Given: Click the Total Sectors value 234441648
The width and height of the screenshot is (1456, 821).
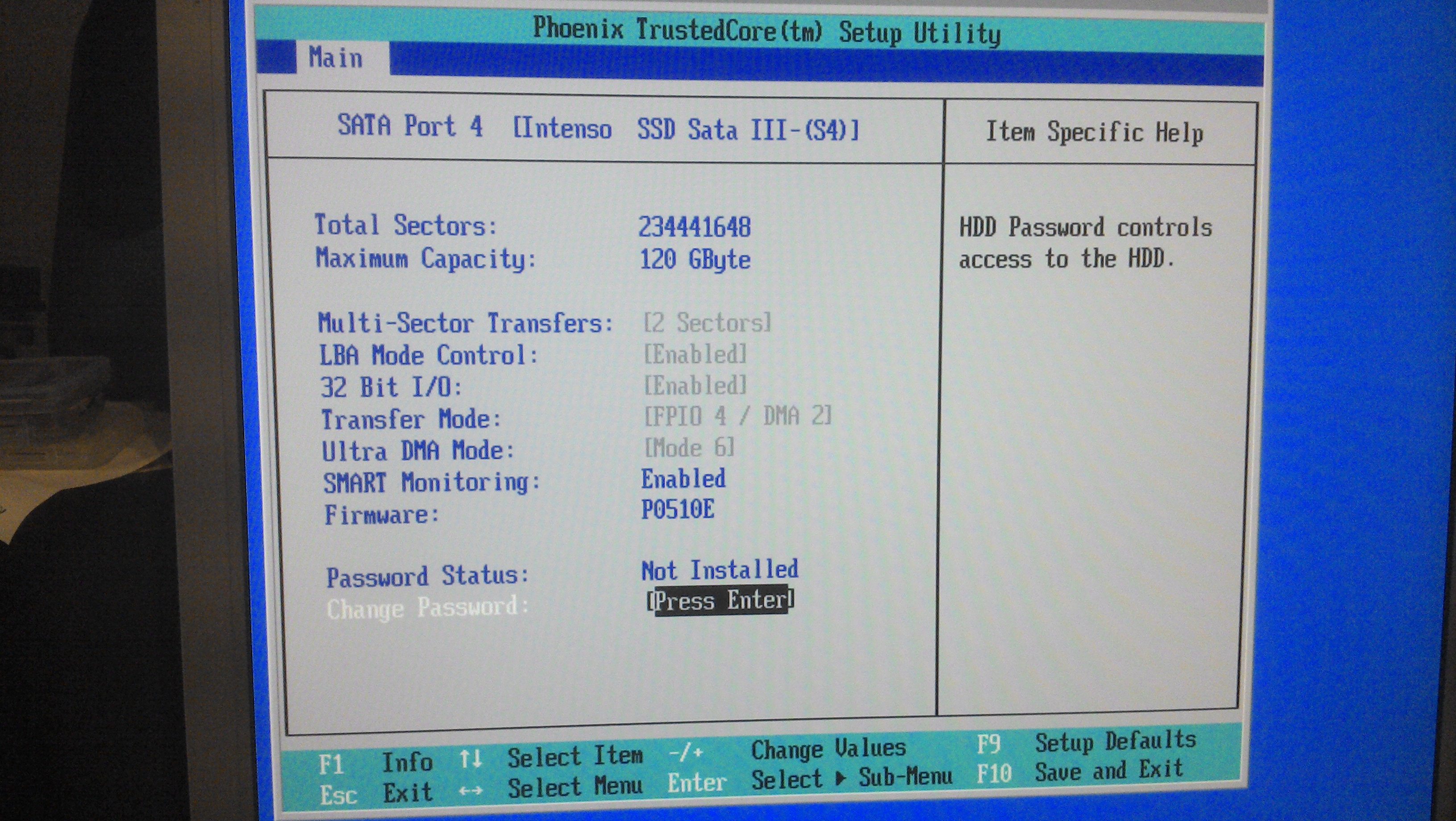Looking at the screenshot, I should point(695,227).
